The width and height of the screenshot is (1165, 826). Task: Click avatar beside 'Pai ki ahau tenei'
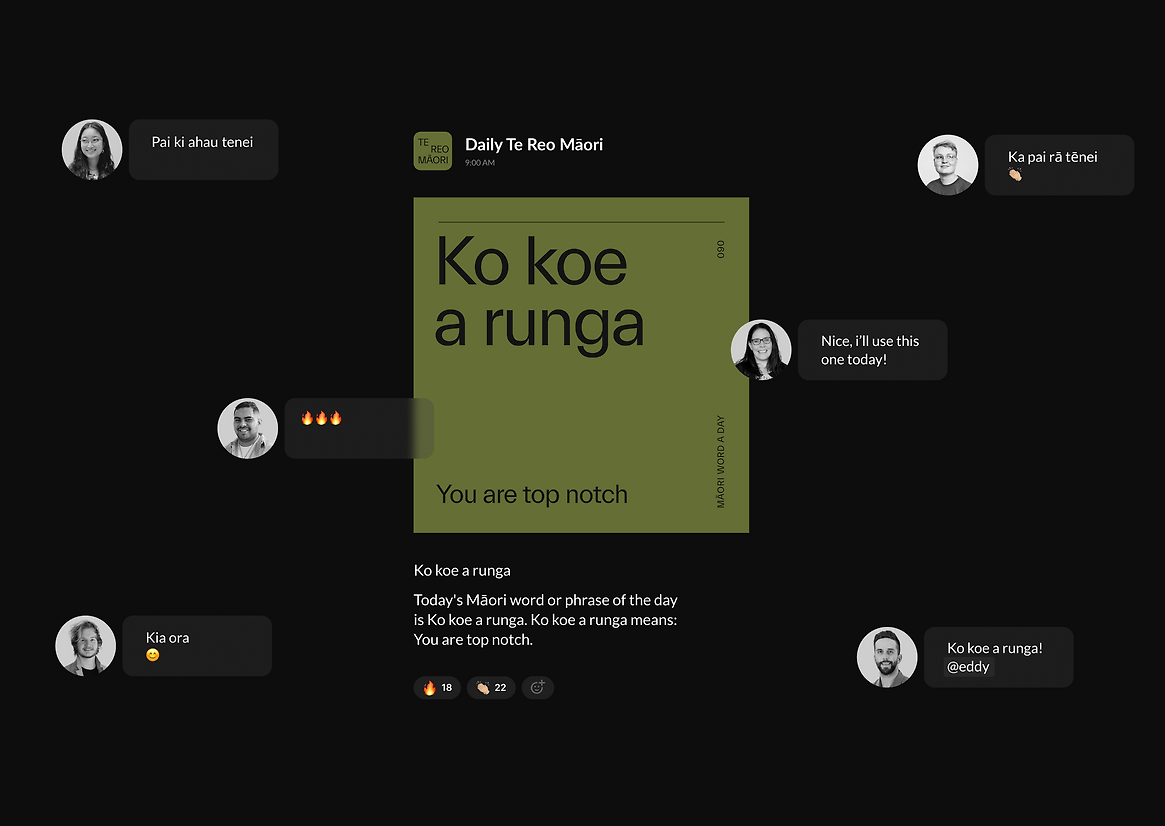(x=92, y=150)
